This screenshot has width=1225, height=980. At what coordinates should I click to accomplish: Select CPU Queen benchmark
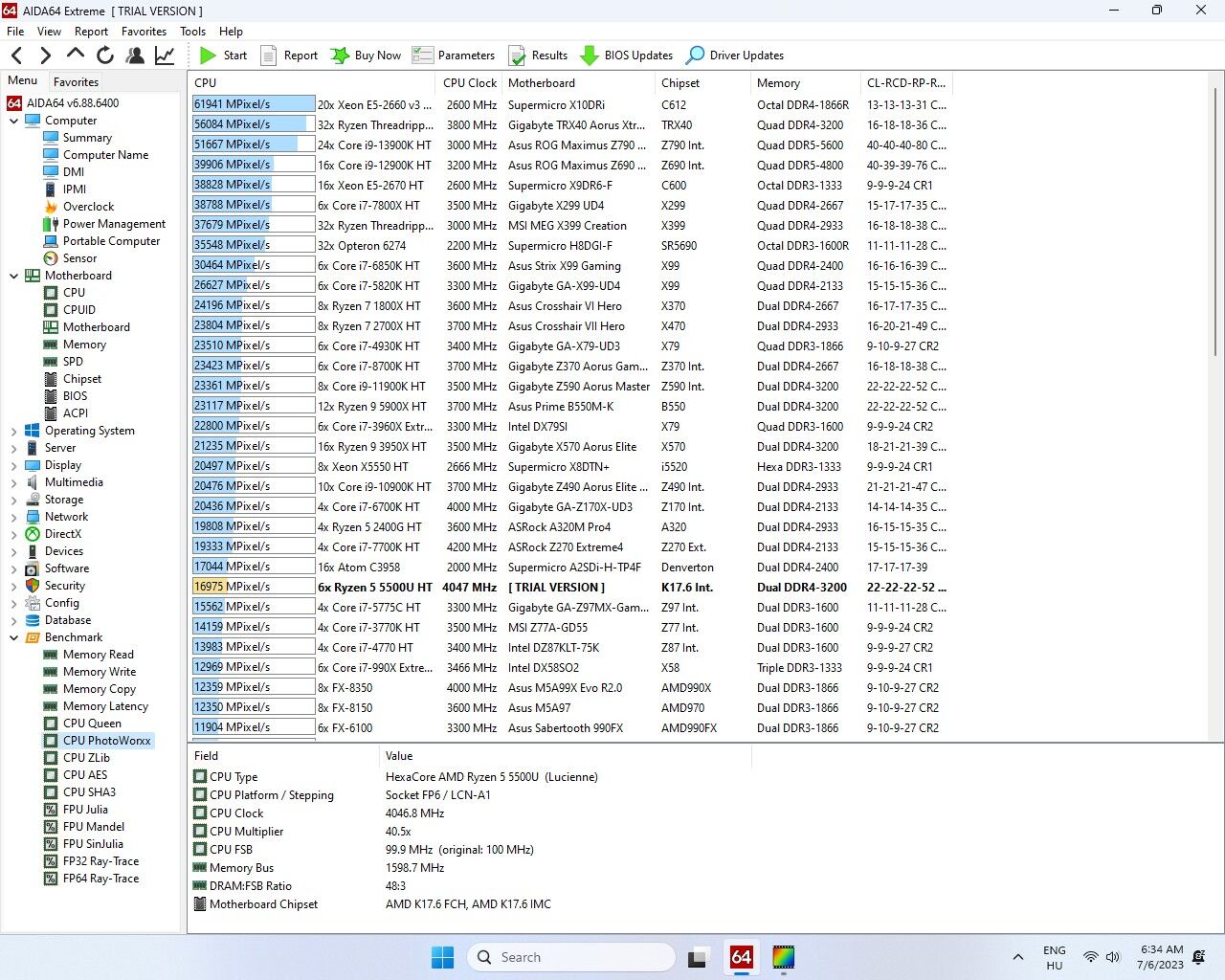coord(92,724)
